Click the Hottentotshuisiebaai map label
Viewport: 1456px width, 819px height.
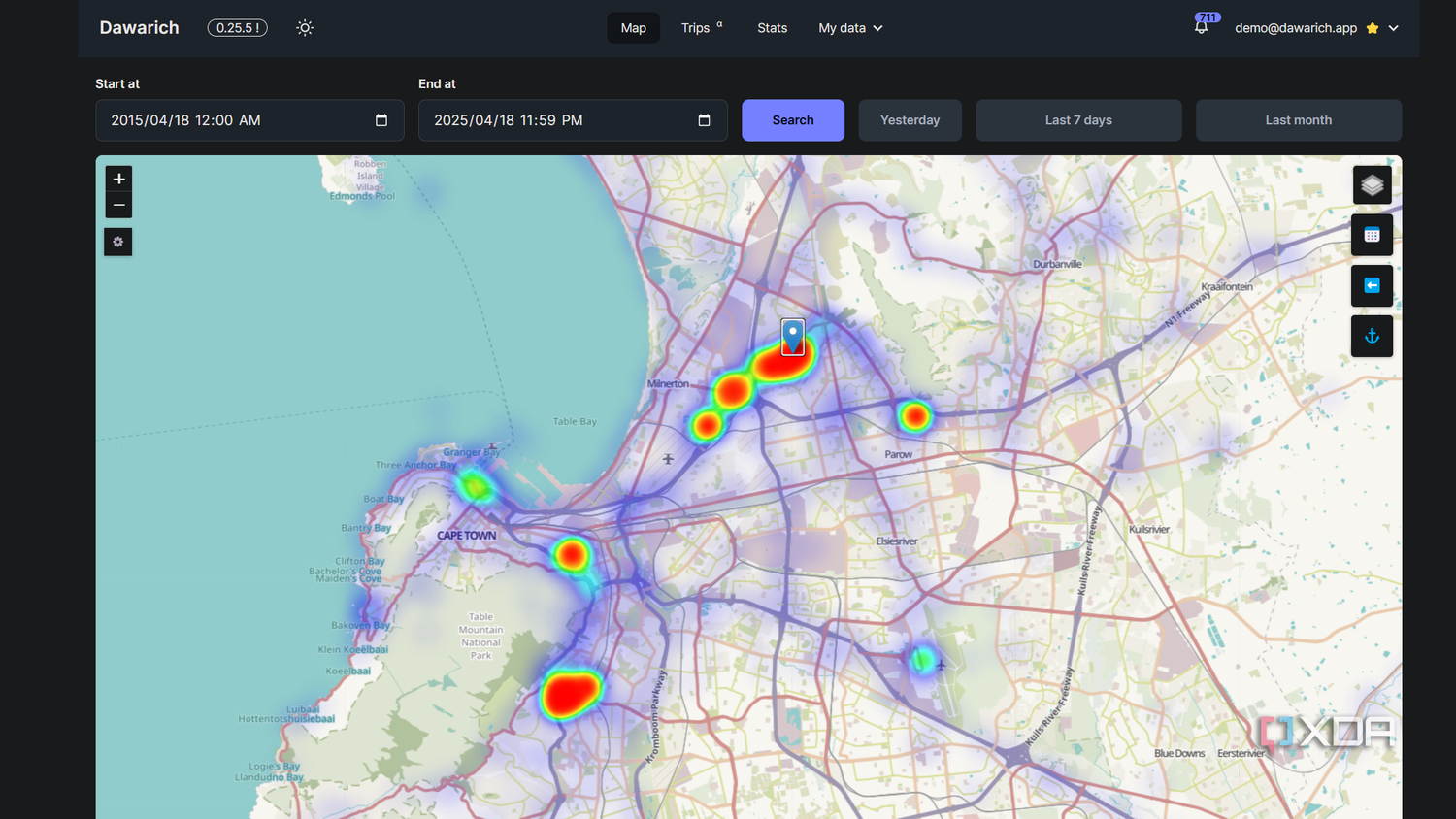click(x=286, y=719)
